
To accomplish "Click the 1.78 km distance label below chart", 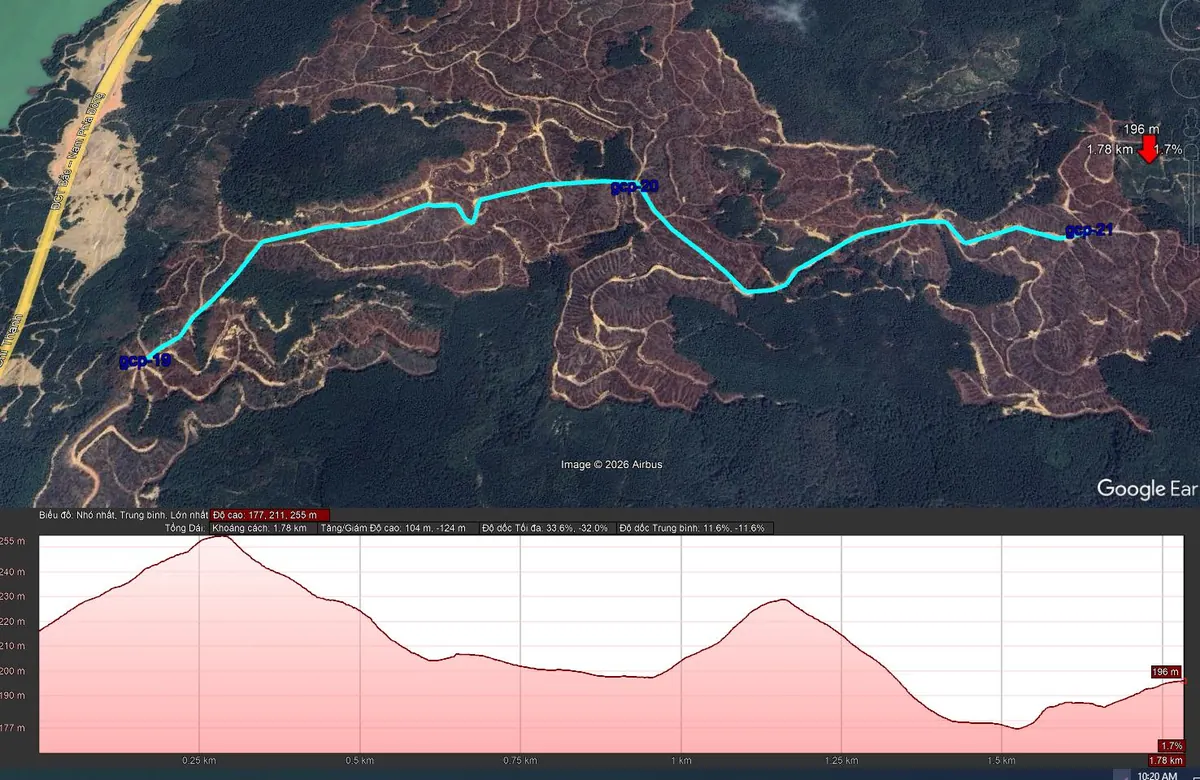I will pos(1166,761).
